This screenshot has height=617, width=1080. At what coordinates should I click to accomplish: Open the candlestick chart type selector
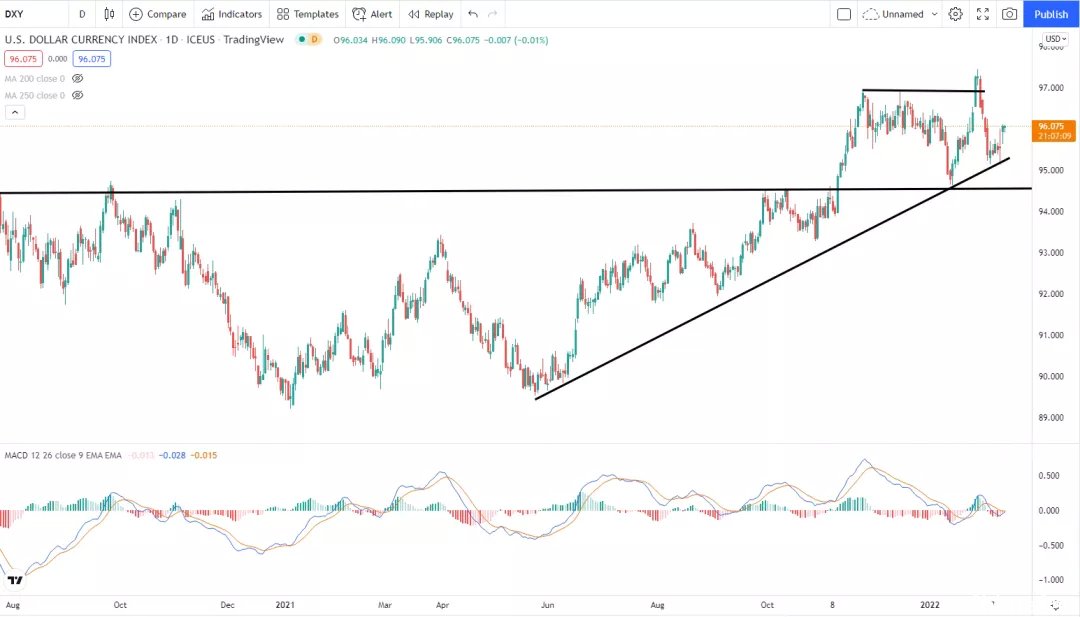[109, 14]
